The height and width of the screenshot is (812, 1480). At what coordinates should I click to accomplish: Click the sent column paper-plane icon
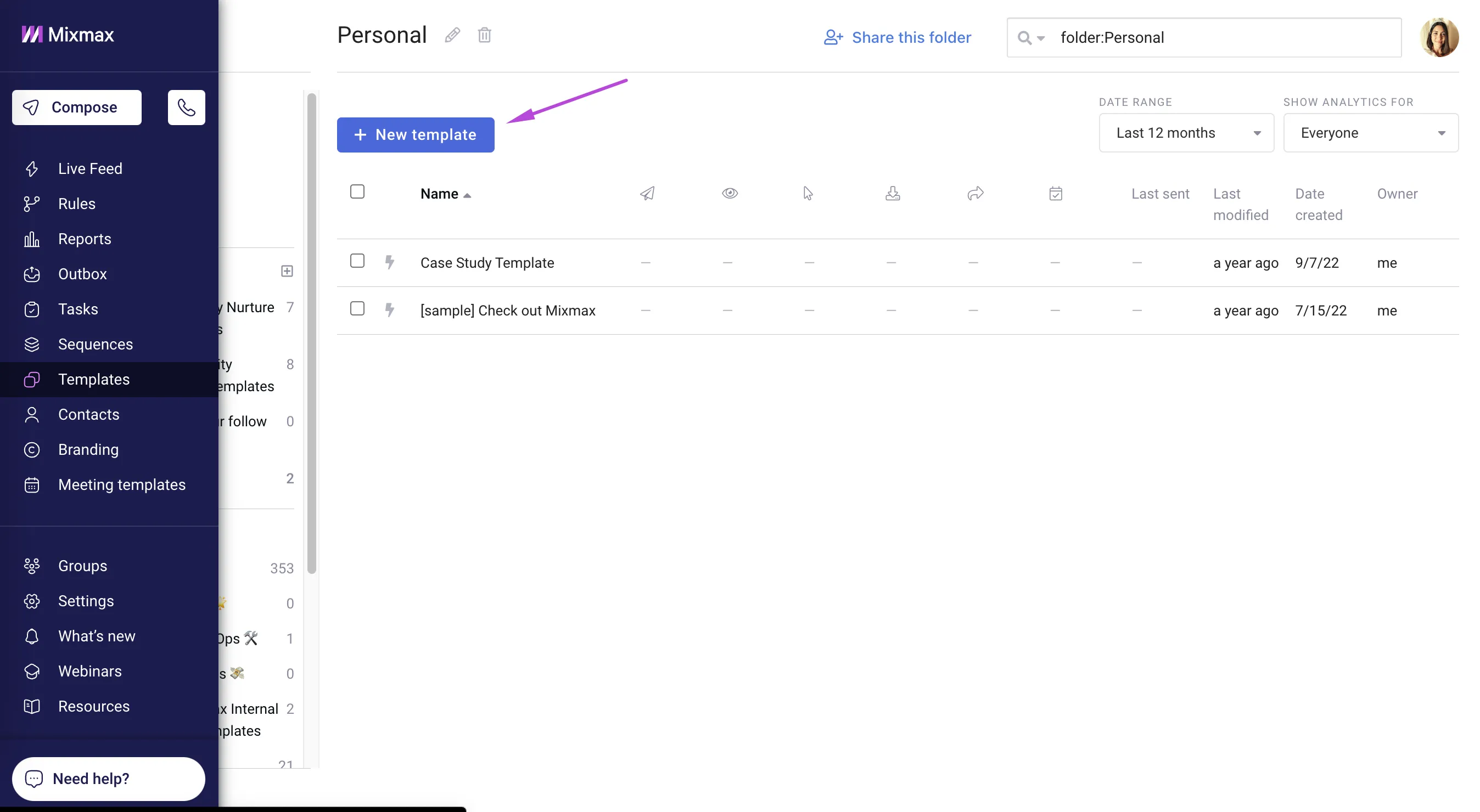click(647, 194)
